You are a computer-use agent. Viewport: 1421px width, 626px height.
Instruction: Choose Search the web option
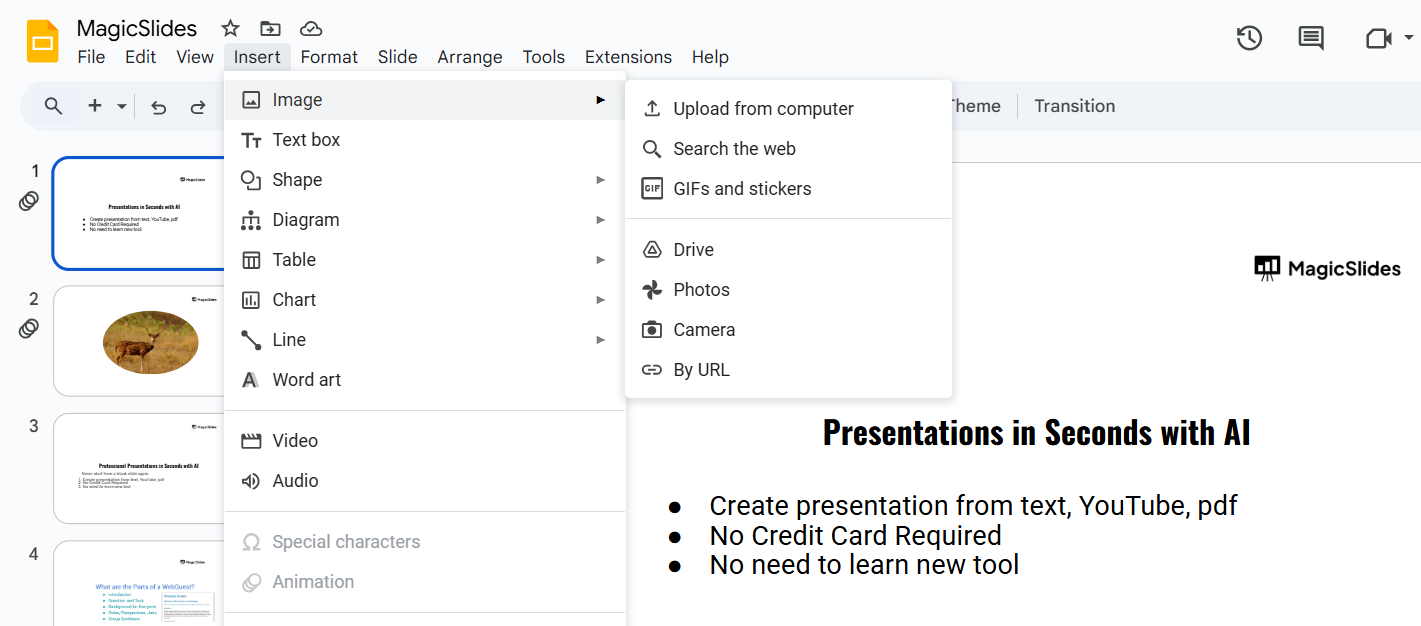pos(734,149)
